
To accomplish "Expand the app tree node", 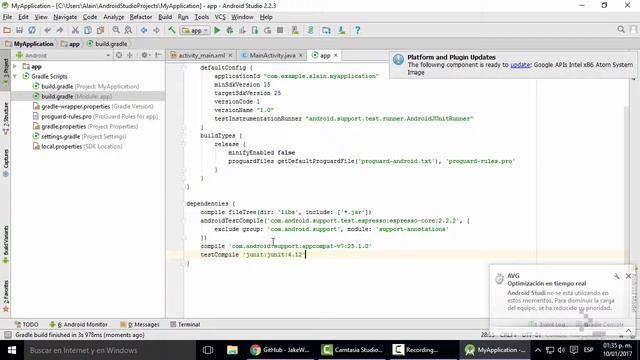I will pyautogui.click(x=15, y=66).
